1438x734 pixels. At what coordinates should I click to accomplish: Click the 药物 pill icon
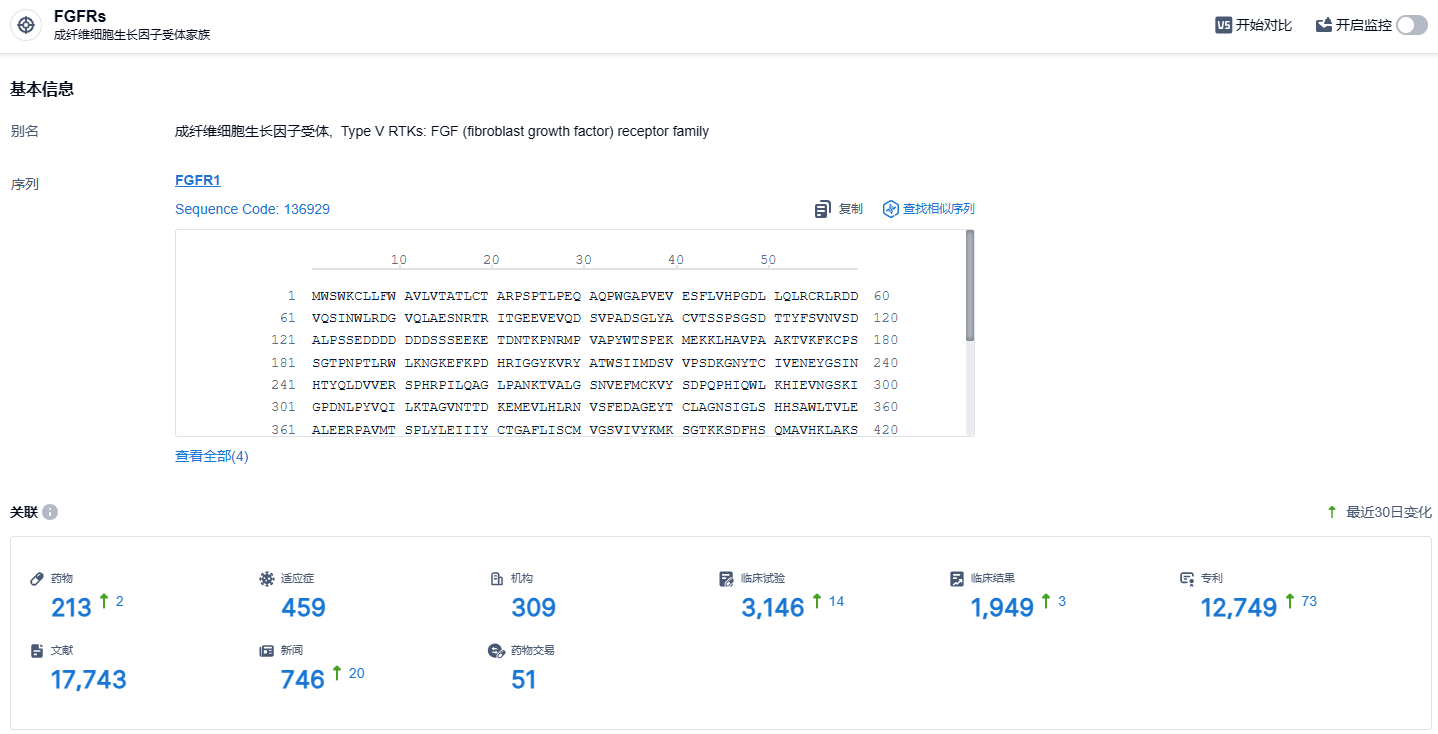[37, 578]
